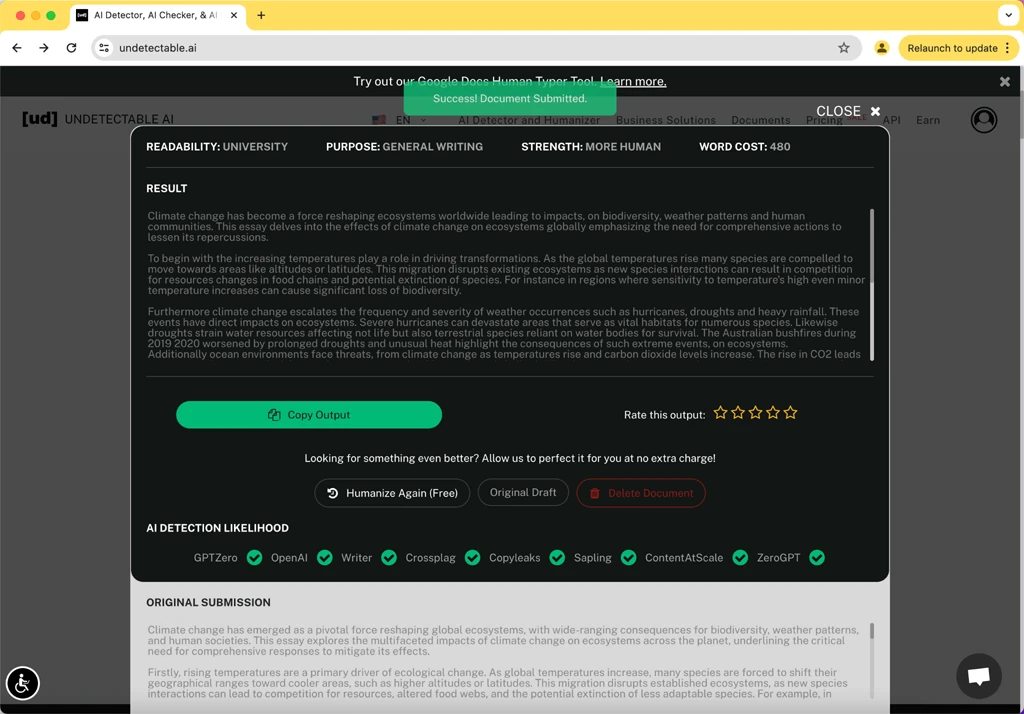This screenshot has width=1024, height=714.
Task: Click the ContentAtScale green check icon
Action: click(x=741, y=558)
